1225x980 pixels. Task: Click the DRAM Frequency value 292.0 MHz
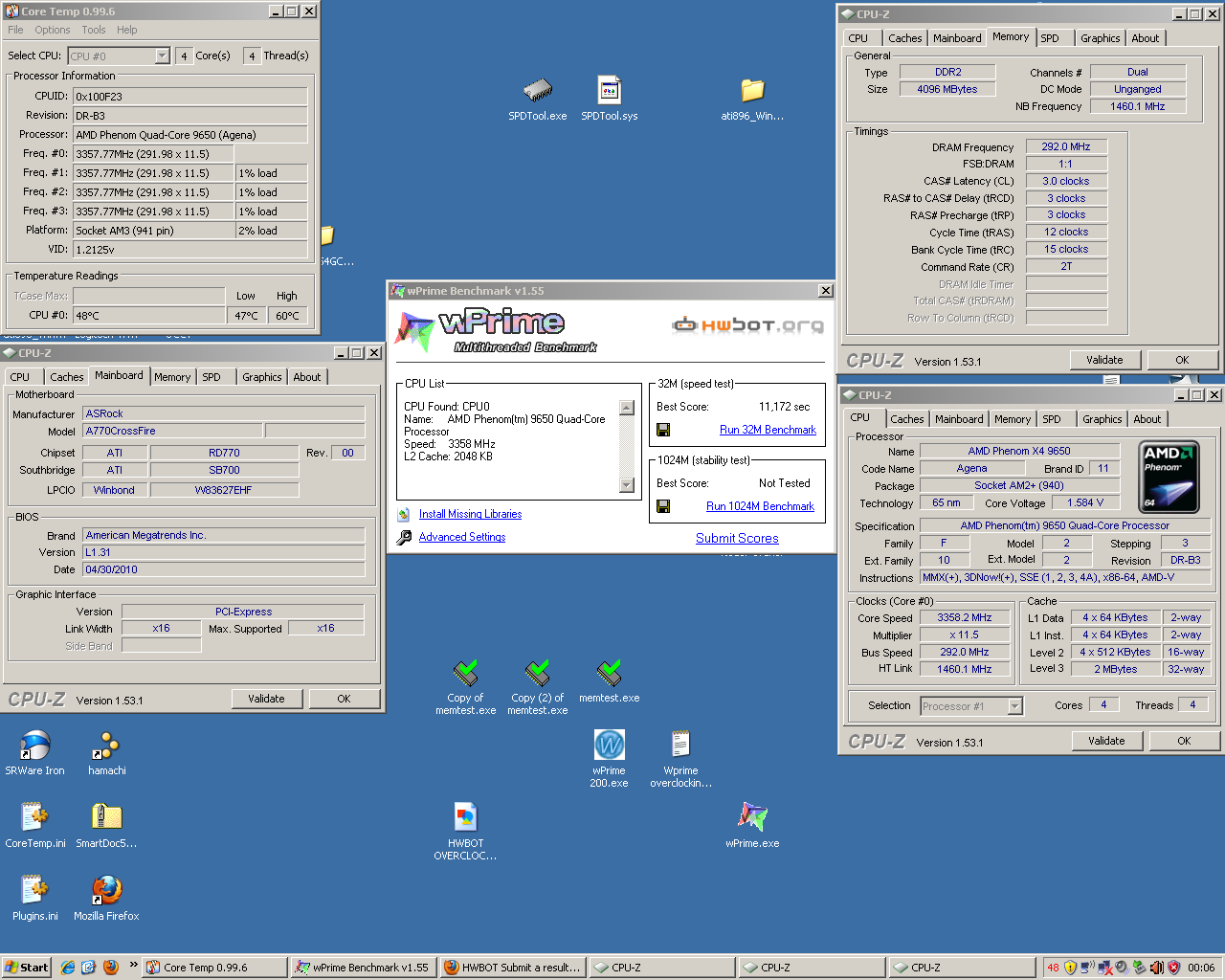point(1066,147)
